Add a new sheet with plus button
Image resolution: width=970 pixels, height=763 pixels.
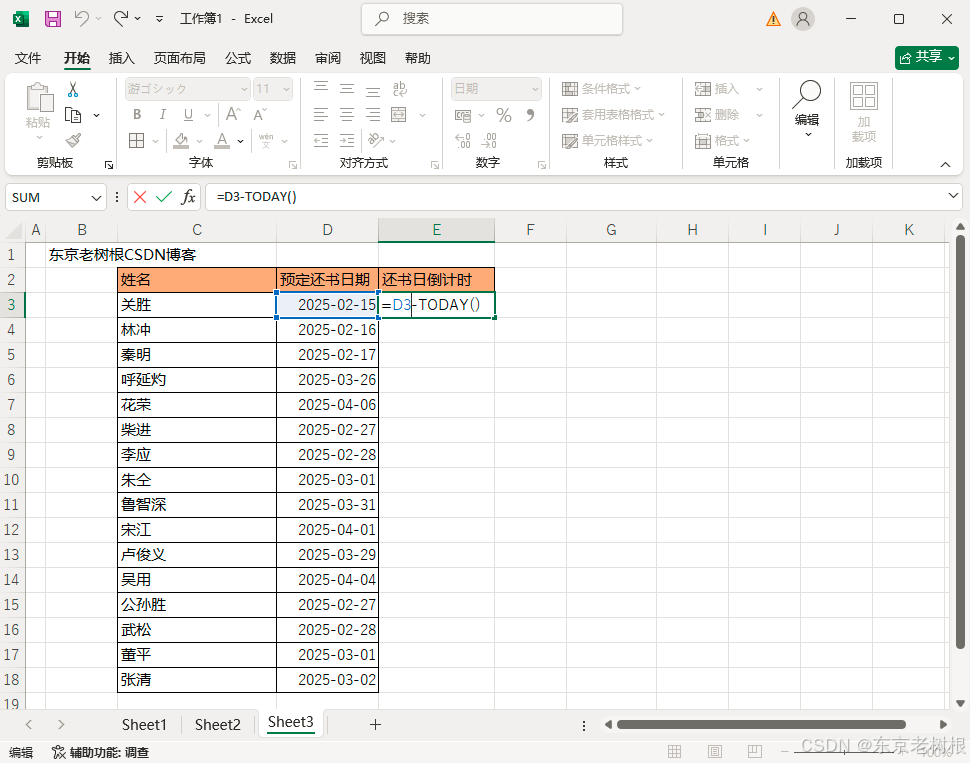point(375,724)
